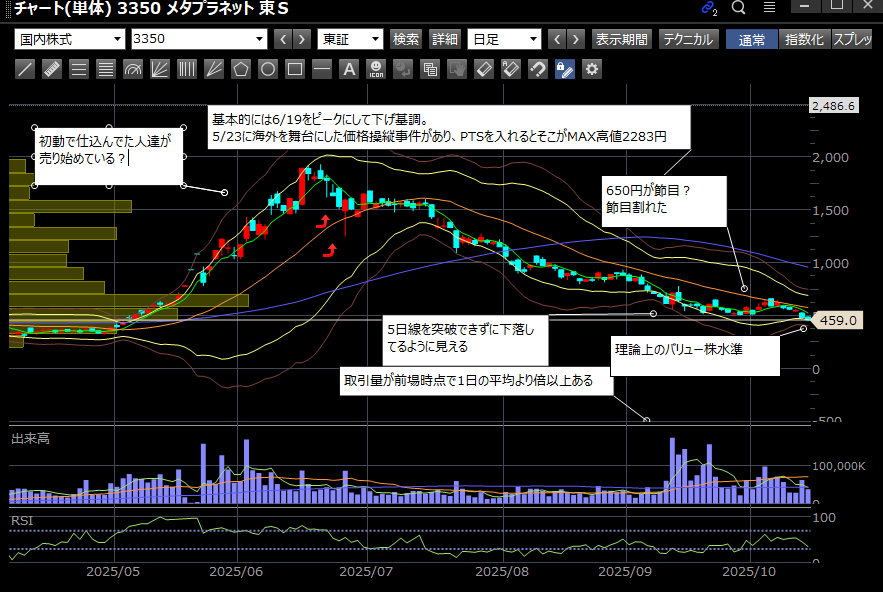Switch to next timeframe arrow
Screen dimensions: 883x592
coord(576,39)
